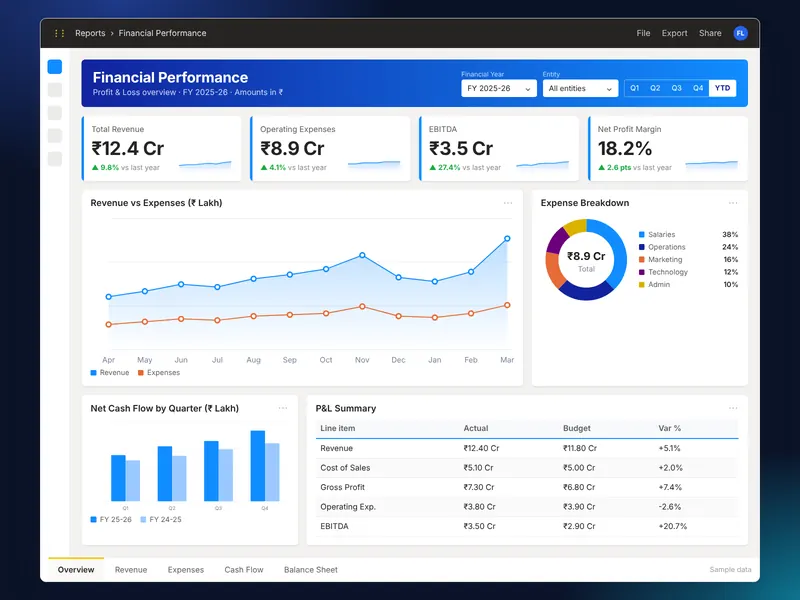Select Q4 period toggle

[x=698, y=88]
